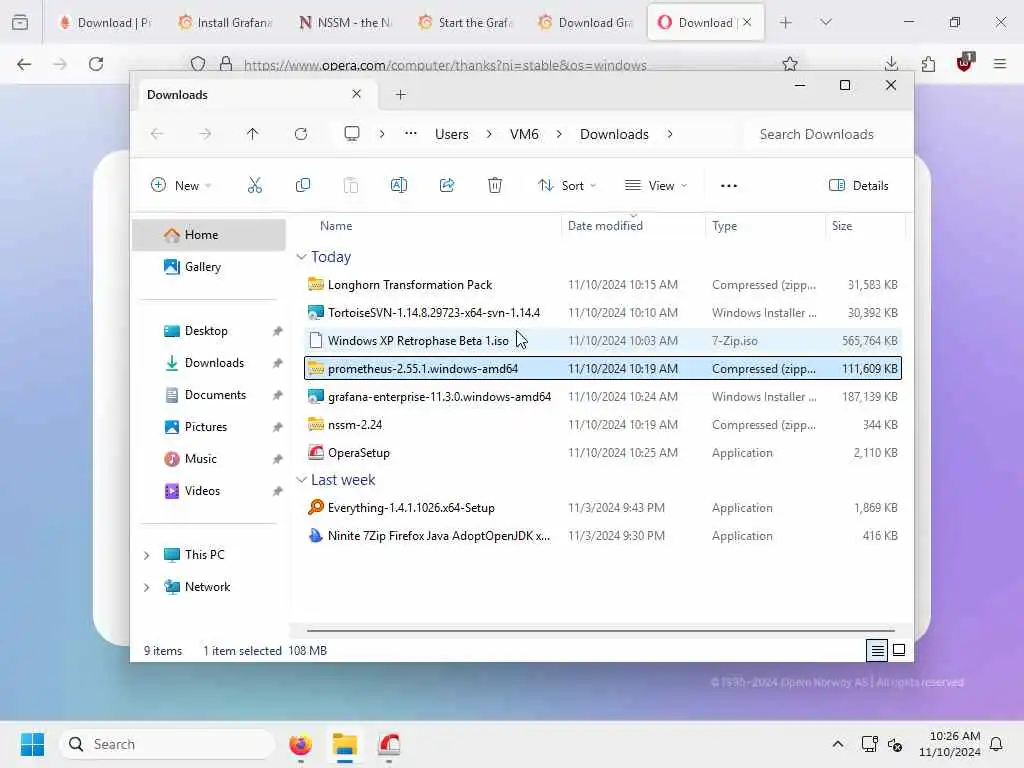Switch to details list view in status bar
1024x768 pixels.
click(x=877, y=650)
